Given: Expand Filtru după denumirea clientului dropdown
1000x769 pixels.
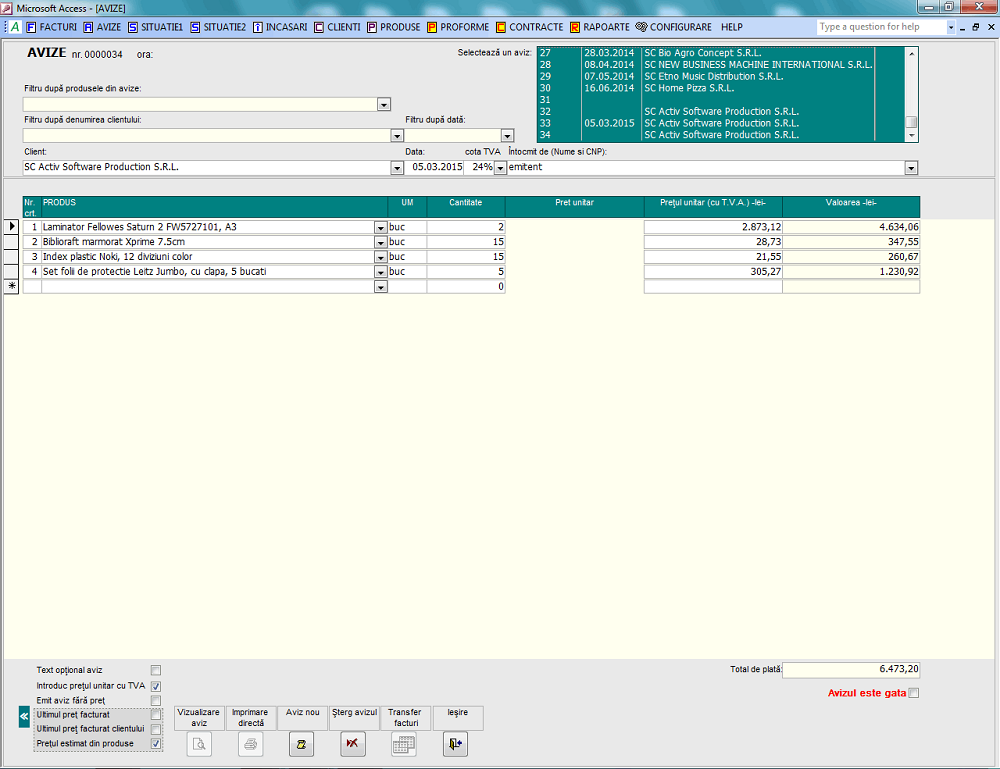Looking at the screenshot, I should pyautogui.click(x=397, y=136).
